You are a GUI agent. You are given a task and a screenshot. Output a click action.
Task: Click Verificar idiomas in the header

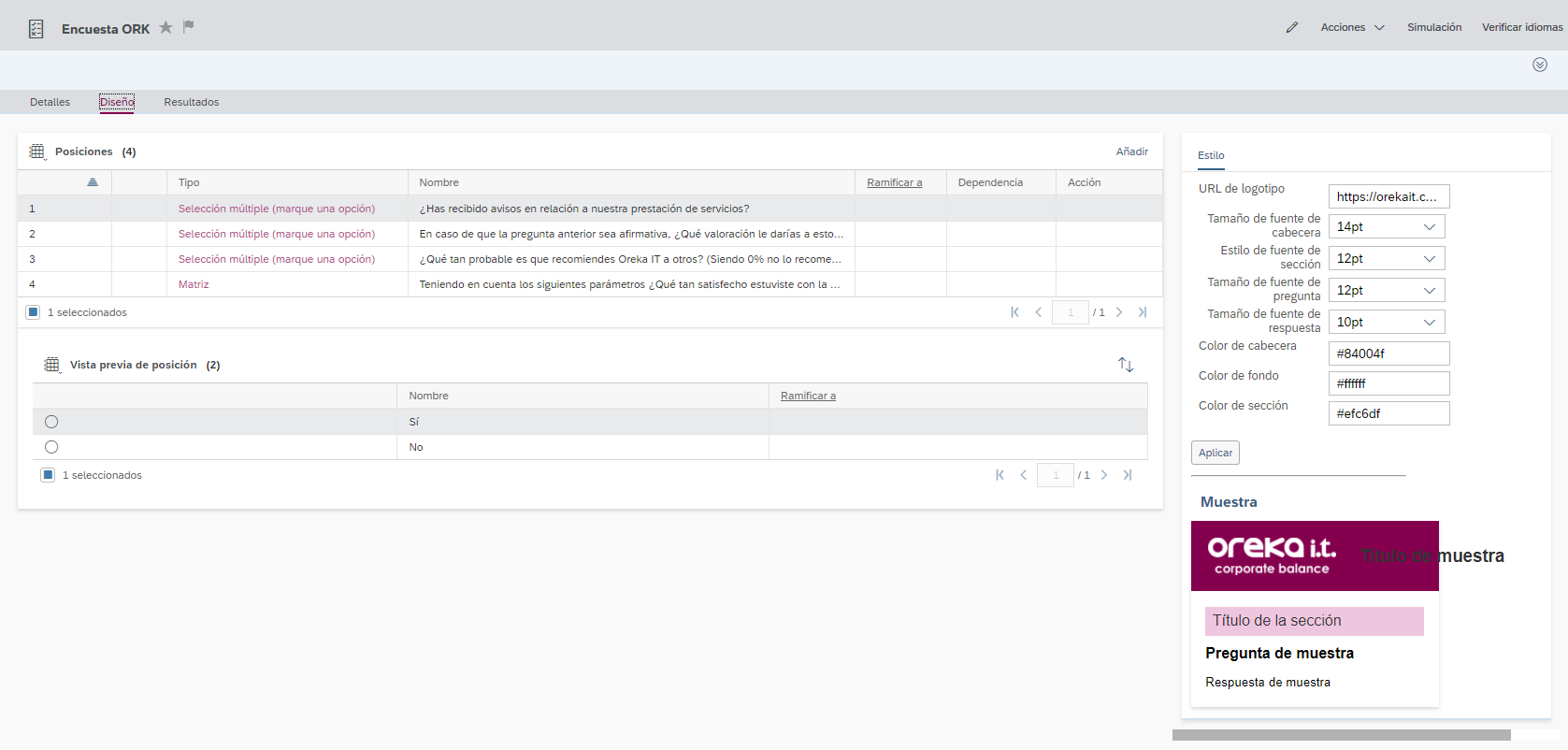[x=1522, y=27]
